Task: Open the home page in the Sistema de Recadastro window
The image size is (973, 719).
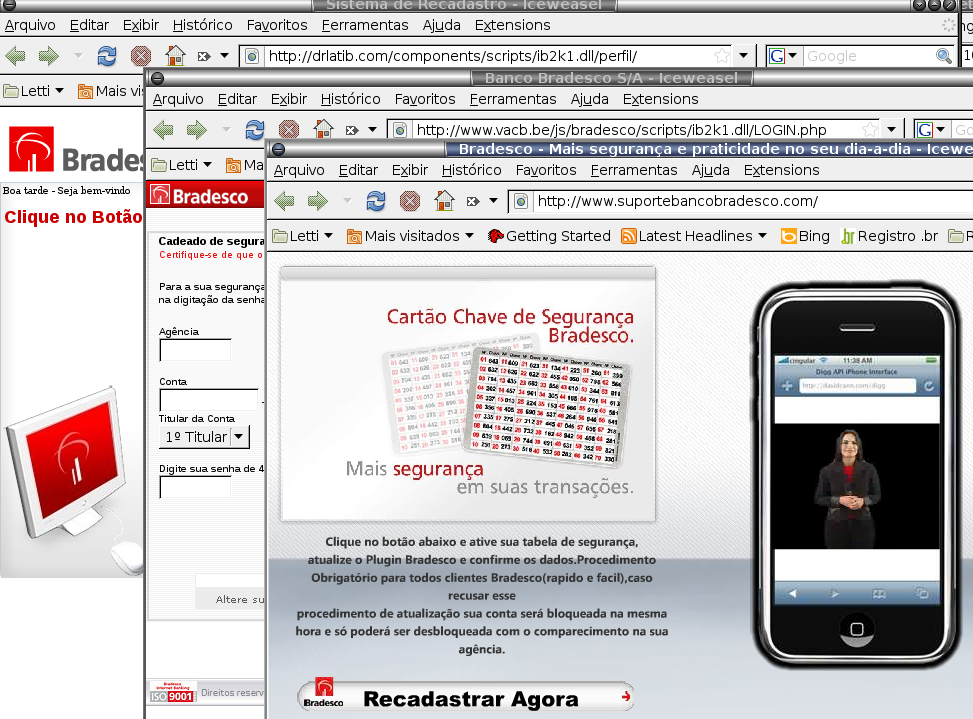Action: tap(176, 56)
